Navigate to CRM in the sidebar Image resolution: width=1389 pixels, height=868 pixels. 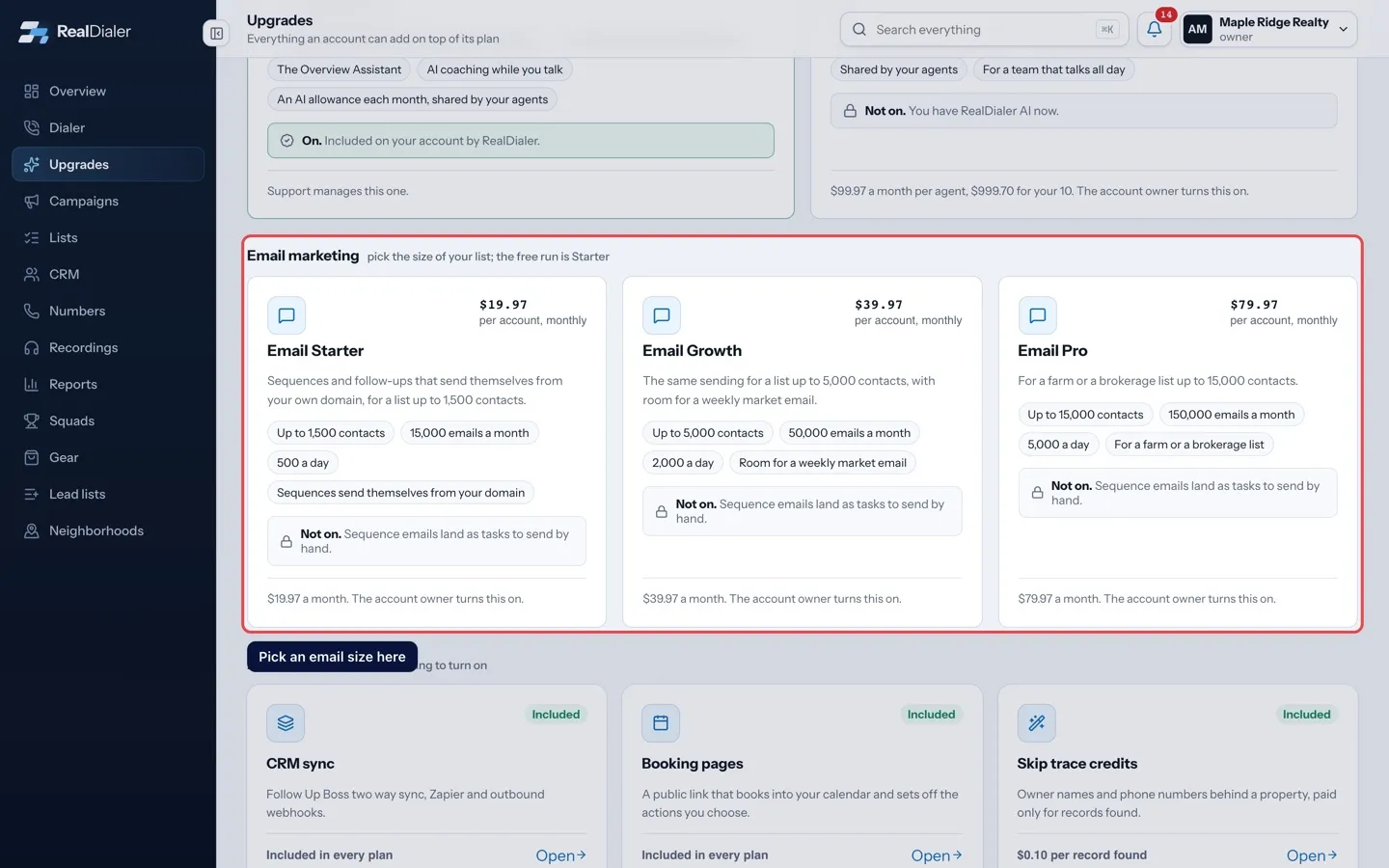tap(108, 275)
